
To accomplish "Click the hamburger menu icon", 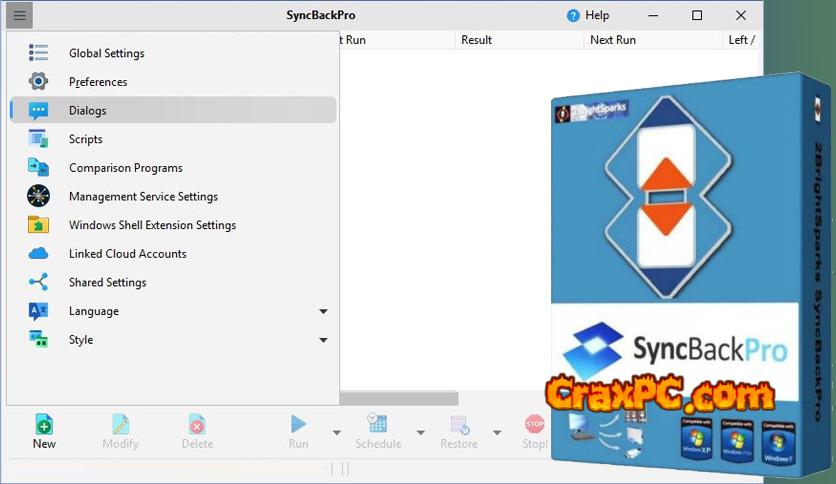I will [20, 15].
